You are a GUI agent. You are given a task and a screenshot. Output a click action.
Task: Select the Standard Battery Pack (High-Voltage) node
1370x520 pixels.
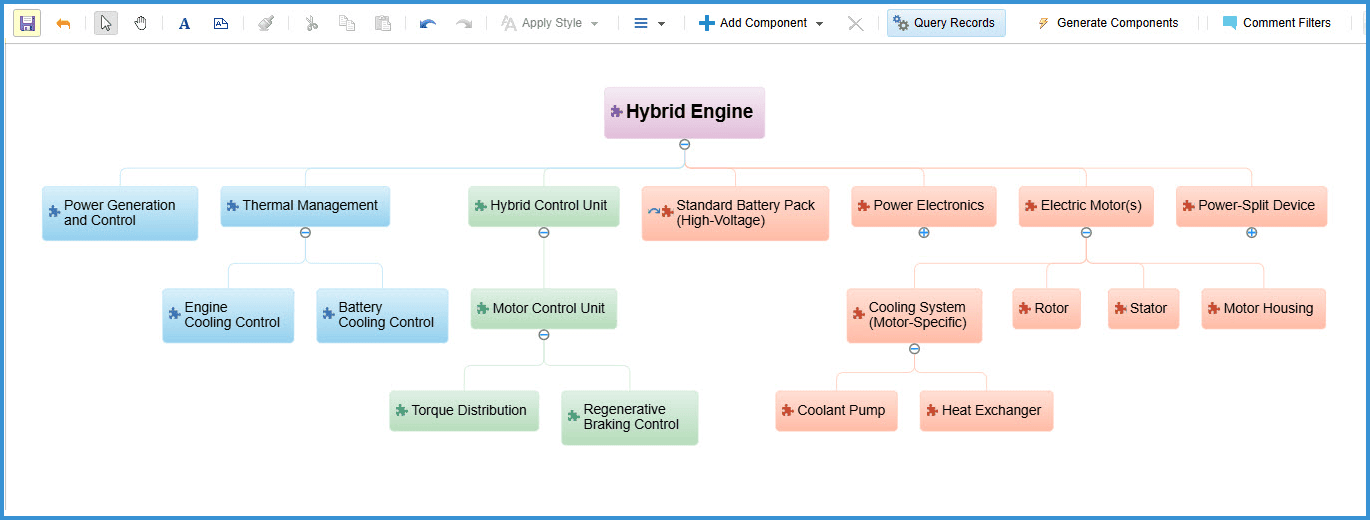click(735, 213)
